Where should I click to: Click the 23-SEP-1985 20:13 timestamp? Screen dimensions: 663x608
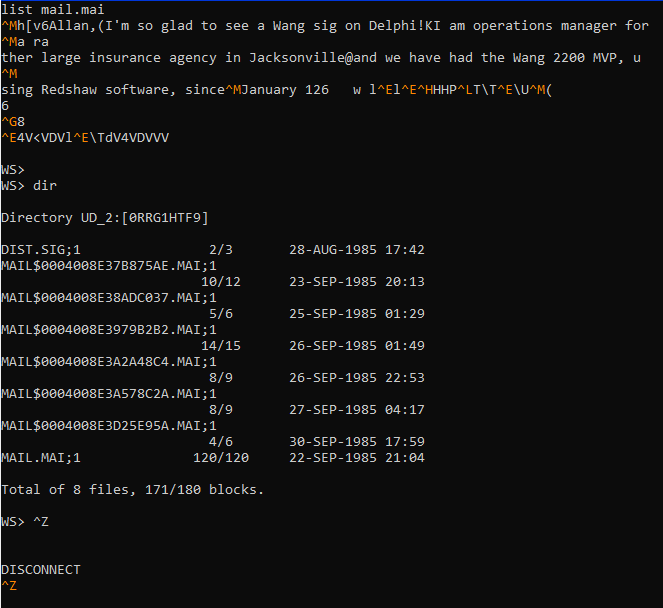point(357,282)
